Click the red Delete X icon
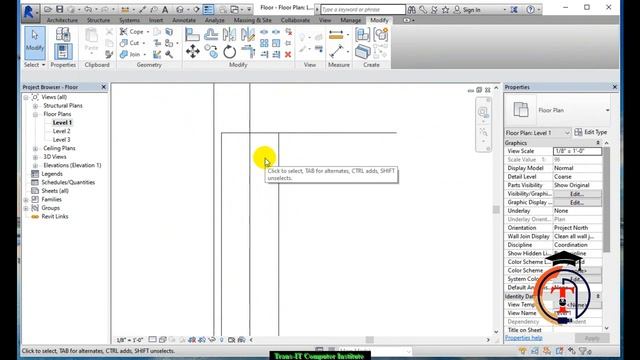The height and width of the screenshot is (360, 640). [288, 54]
